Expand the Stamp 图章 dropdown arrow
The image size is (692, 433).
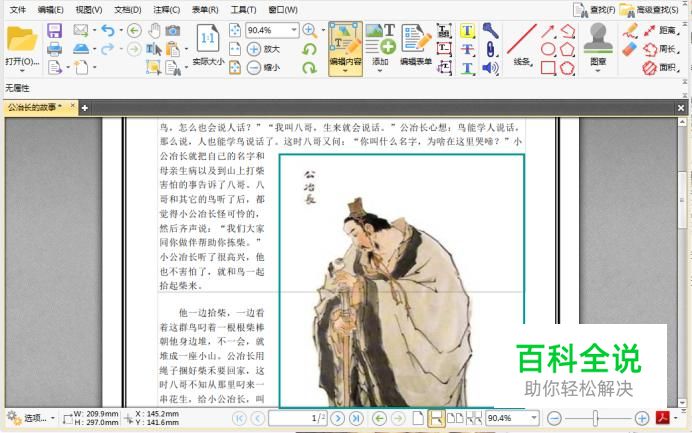pos(598,71)
